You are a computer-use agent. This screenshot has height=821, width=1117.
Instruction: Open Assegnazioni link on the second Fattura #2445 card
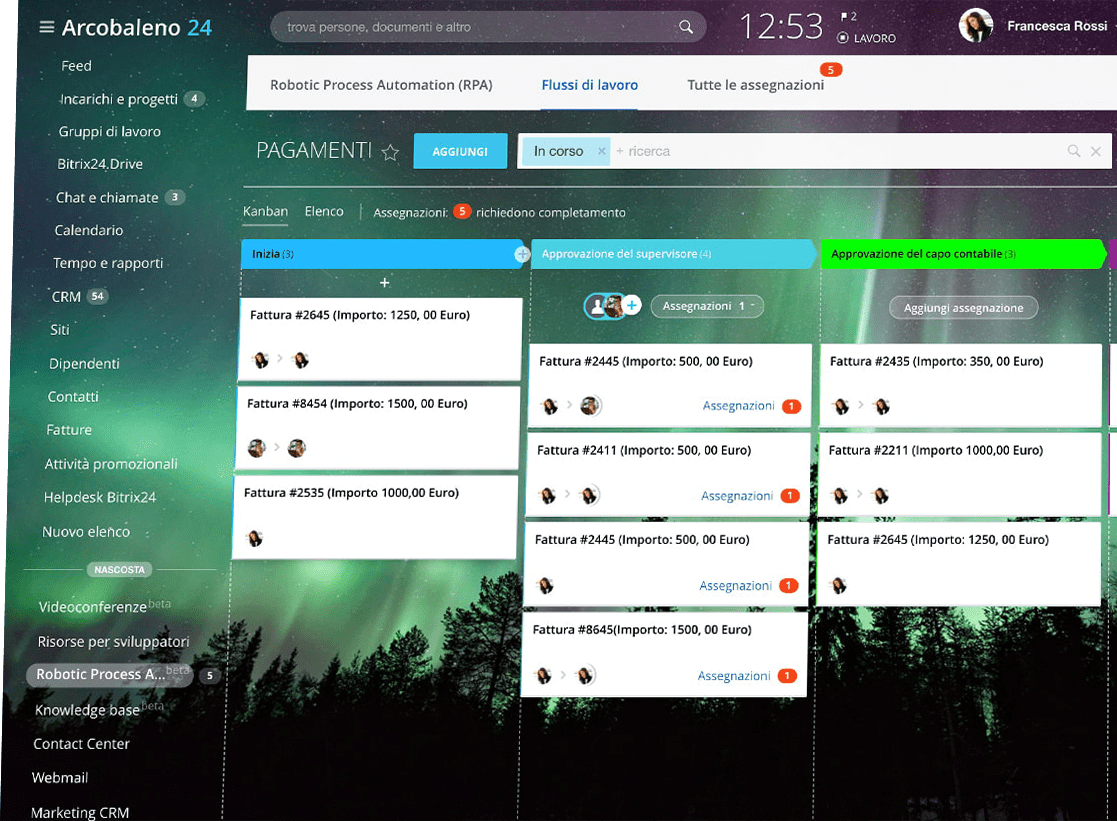(x=735, y=586)
